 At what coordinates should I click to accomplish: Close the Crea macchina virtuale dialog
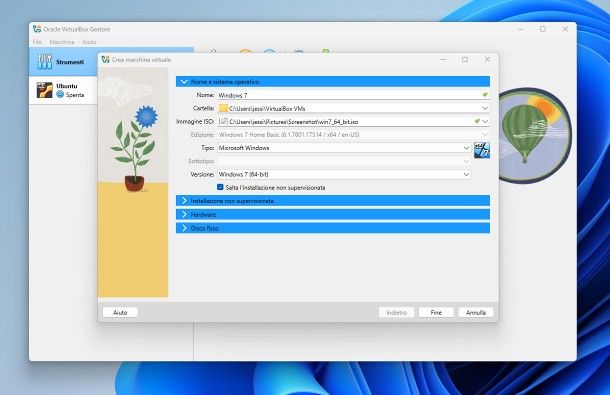(487, 60)
